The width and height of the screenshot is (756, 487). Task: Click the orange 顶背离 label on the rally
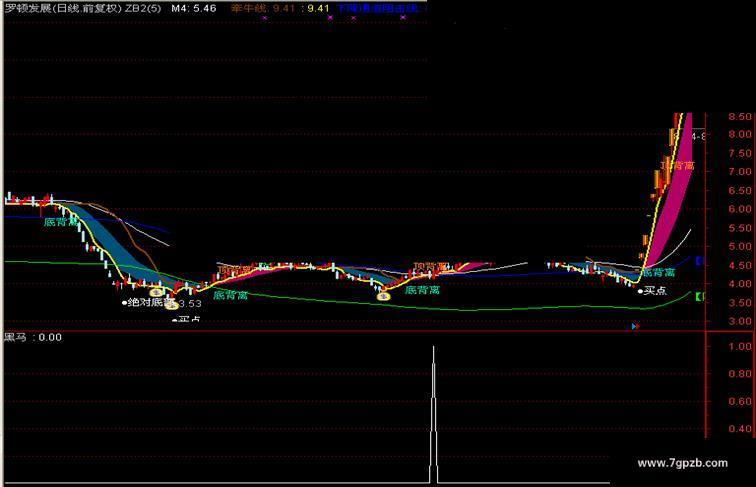click(677, 166)
